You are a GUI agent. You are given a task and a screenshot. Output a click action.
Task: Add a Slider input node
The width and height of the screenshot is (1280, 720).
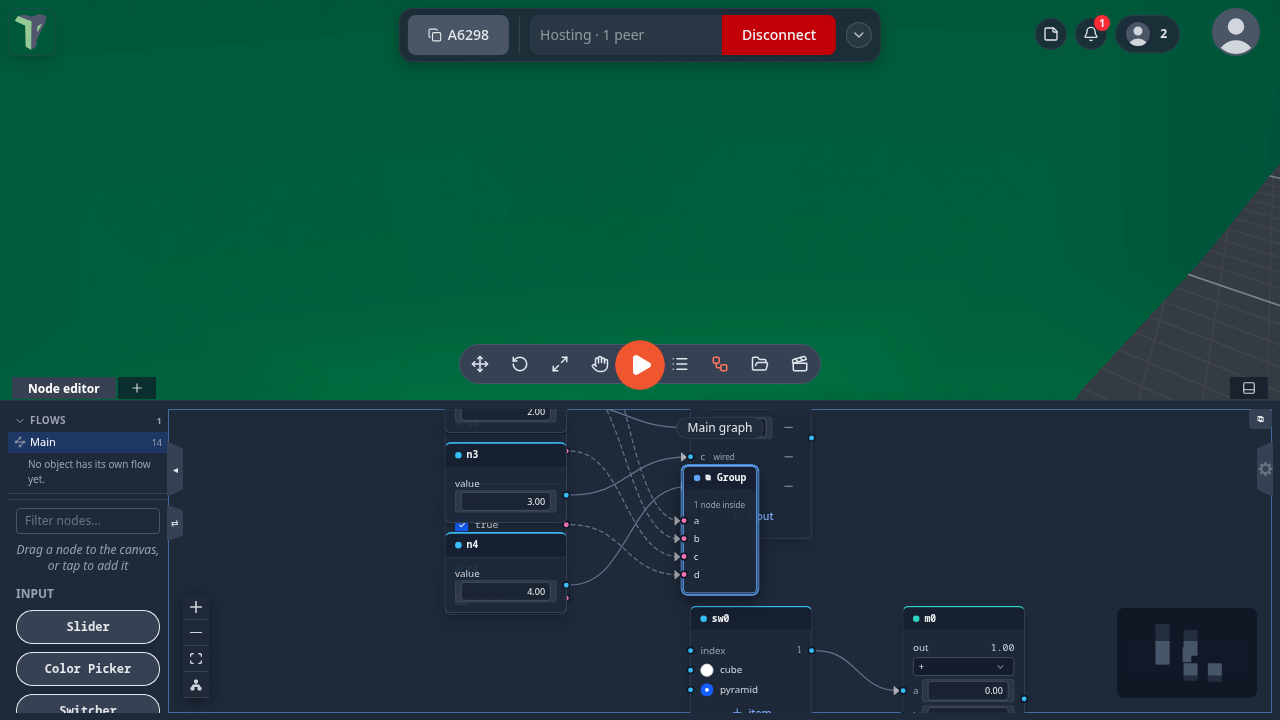pyautogui.click(x=88, y=627)
